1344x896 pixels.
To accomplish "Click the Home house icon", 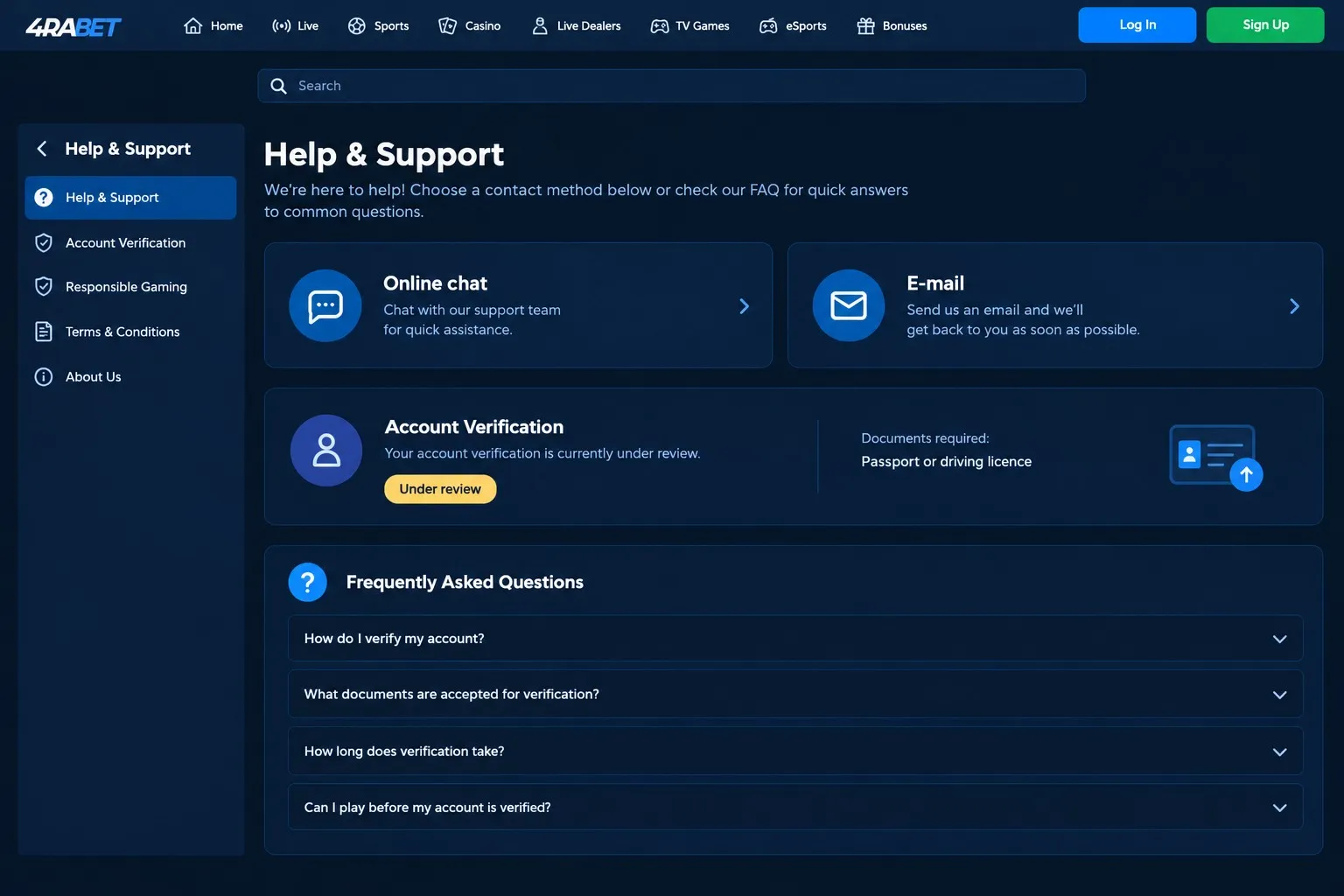I will [193, 26].
